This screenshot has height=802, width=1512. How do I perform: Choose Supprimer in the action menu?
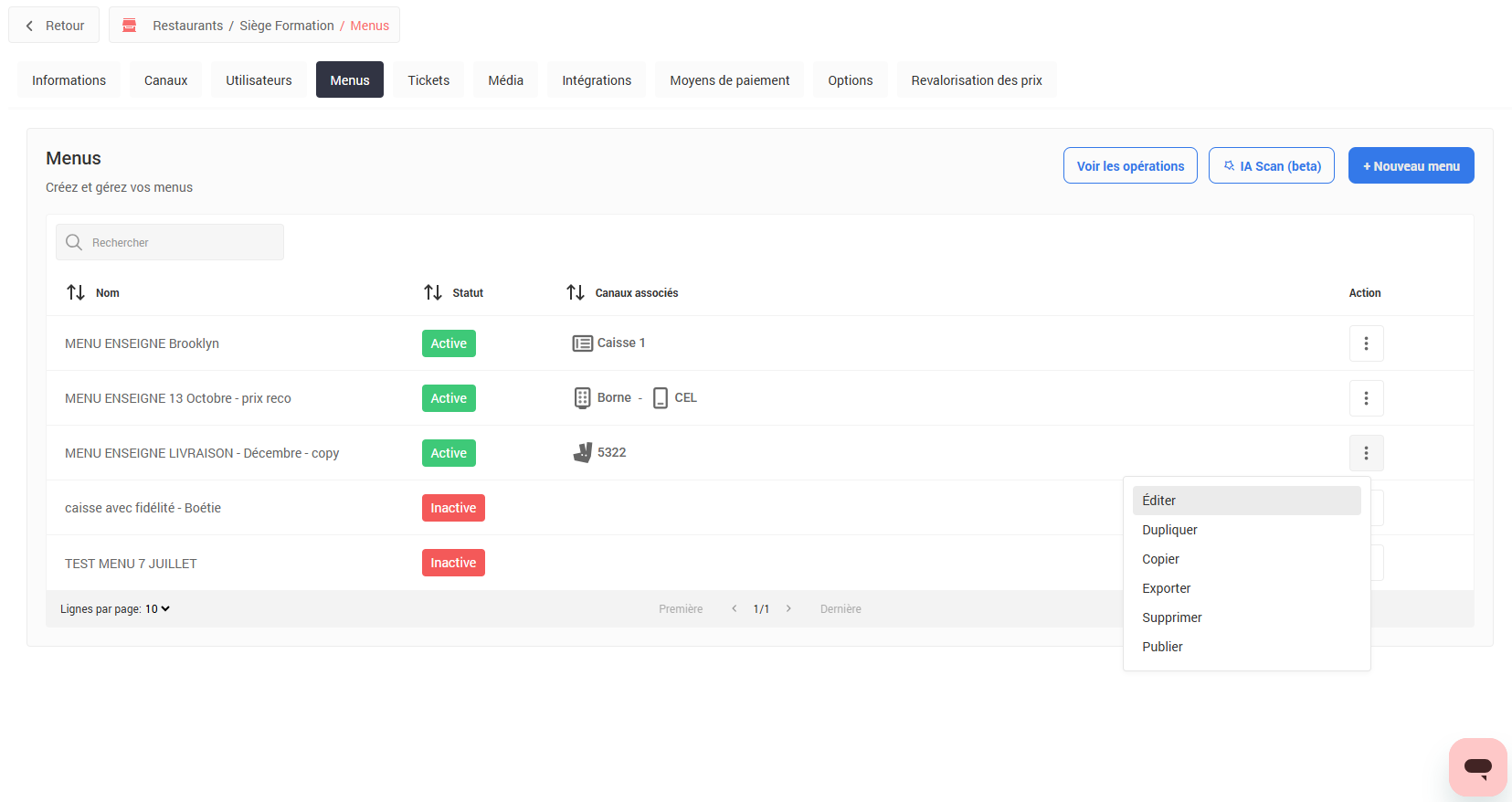pyautogui.click(x=1171, y=617)
